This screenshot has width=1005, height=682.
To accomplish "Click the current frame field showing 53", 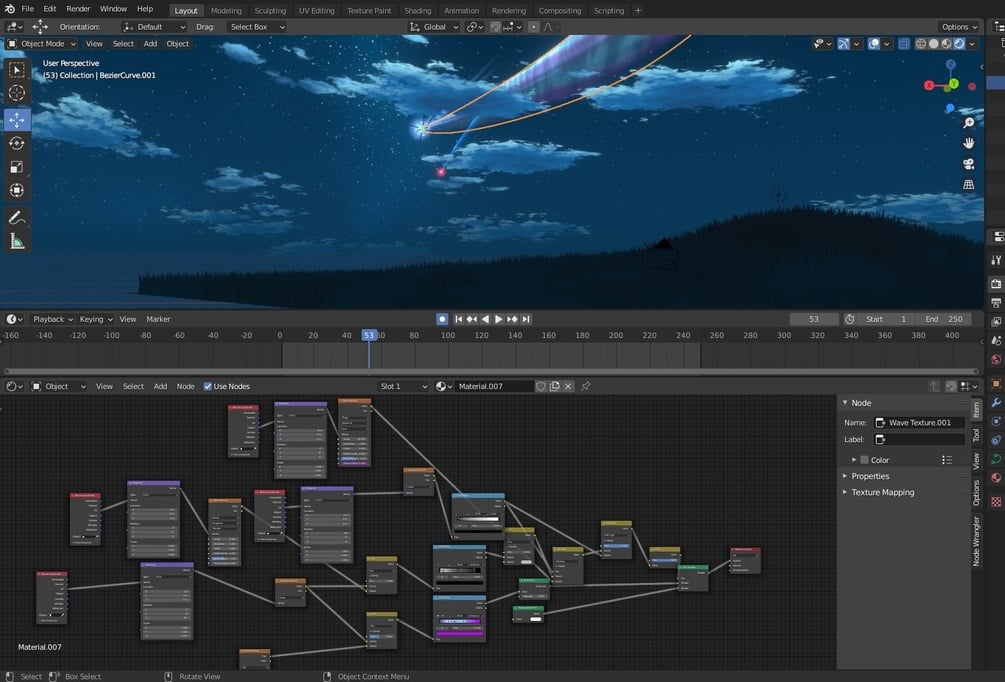I will click(814, 319).
